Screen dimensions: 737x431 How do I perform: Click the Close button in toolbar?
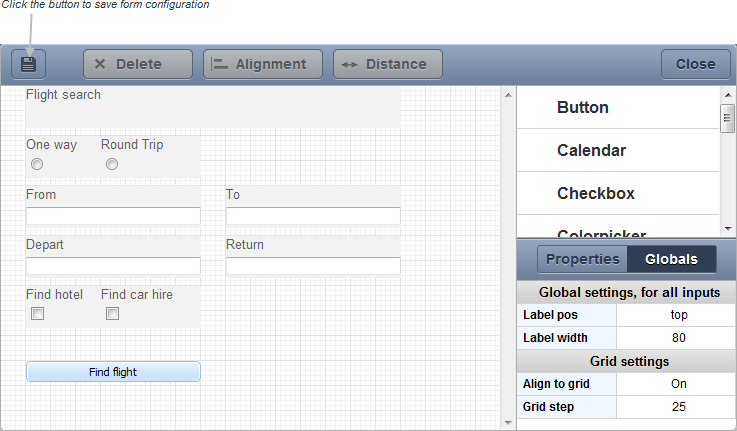[696, 64]
